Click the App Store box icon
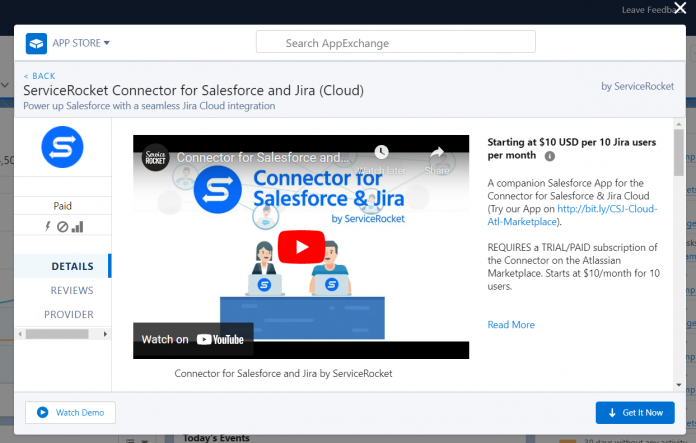696x443 pixels. (37, 43)
